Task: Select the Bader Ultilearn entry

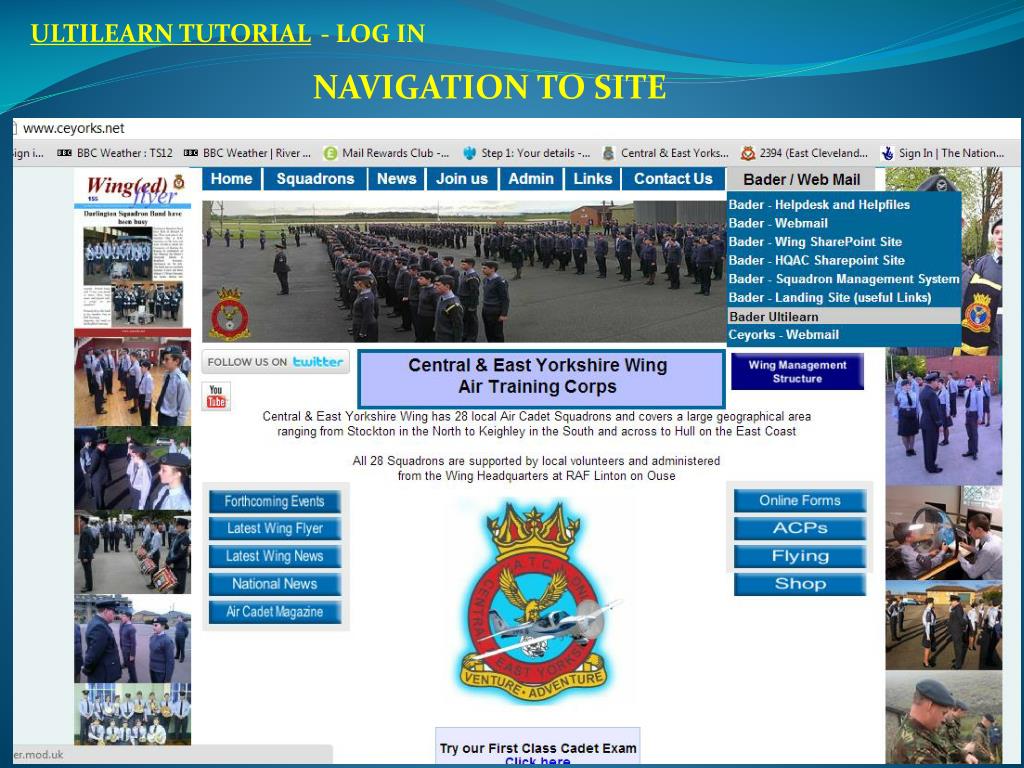Action: tap(844, 316)
